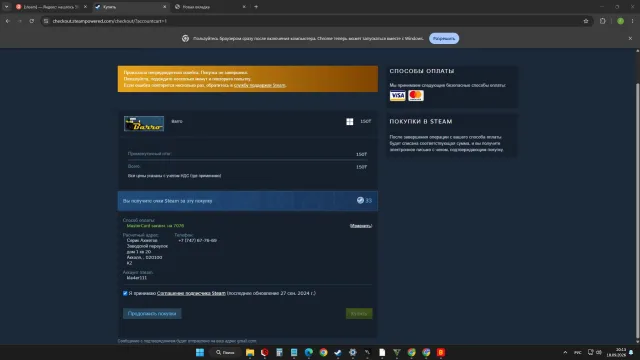Show hidden system tray icons chevron

click(565, 352)
